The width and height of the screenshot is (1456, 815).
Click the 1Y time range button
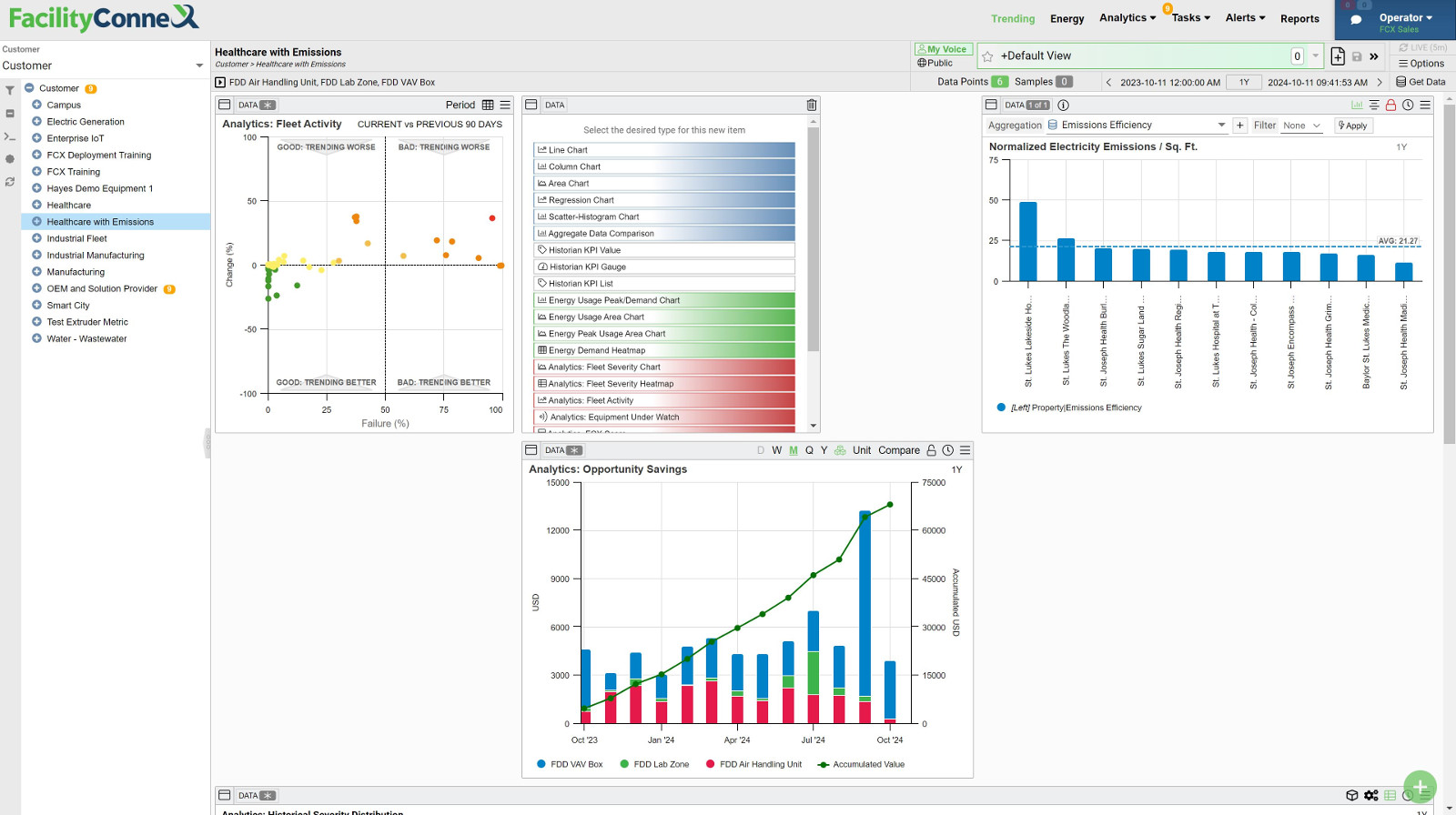point(1244,82)
